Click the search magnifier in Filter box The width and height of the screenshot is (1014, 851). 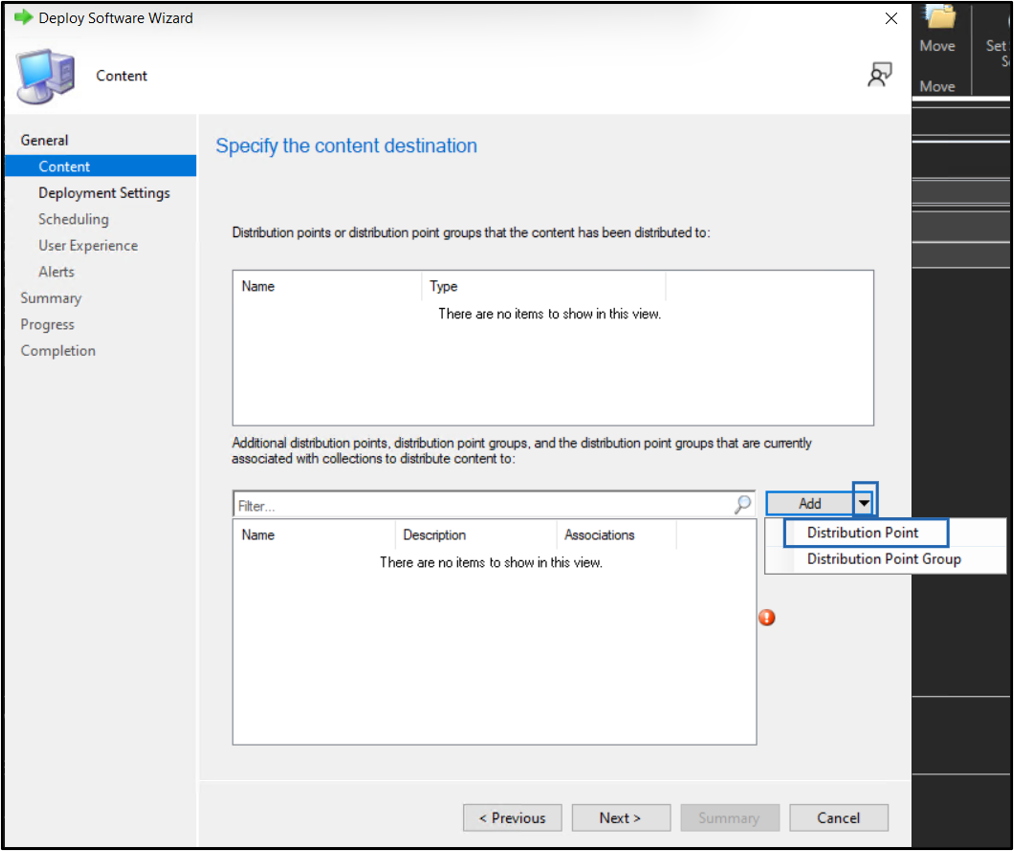tap(743, 504)
